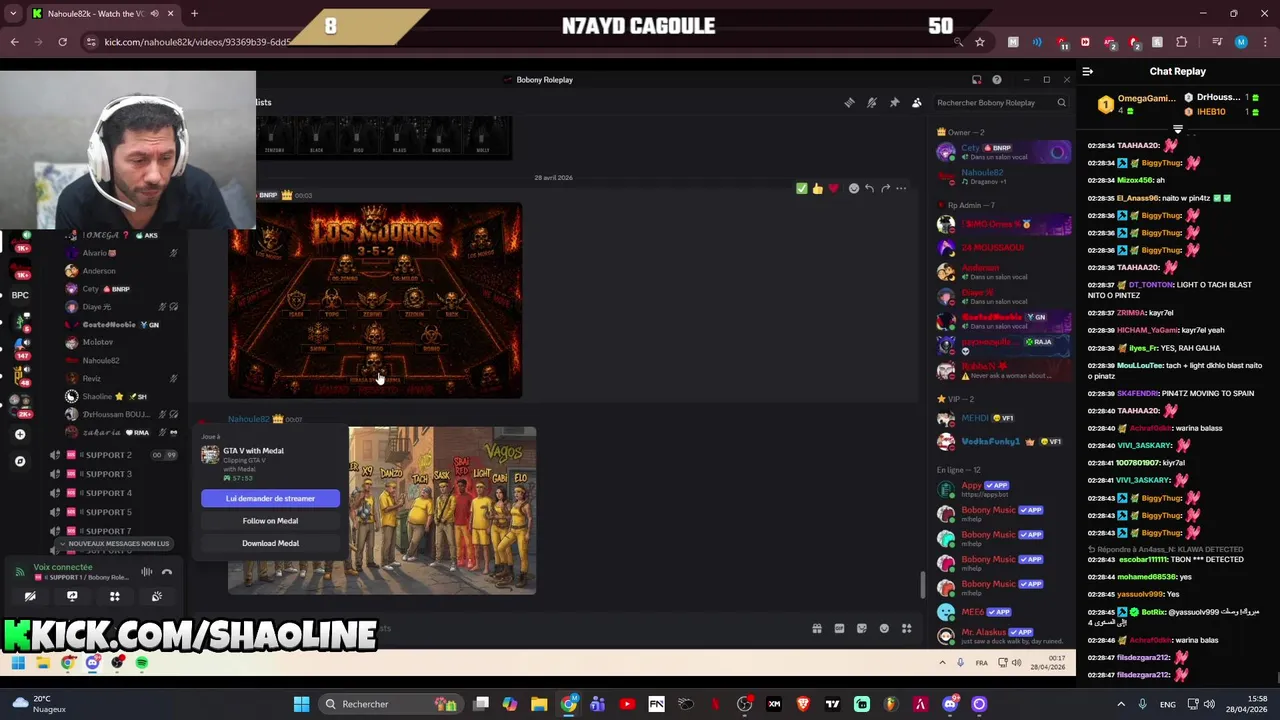Open the Discord threads icon in channel header

(x=849, y=102)
